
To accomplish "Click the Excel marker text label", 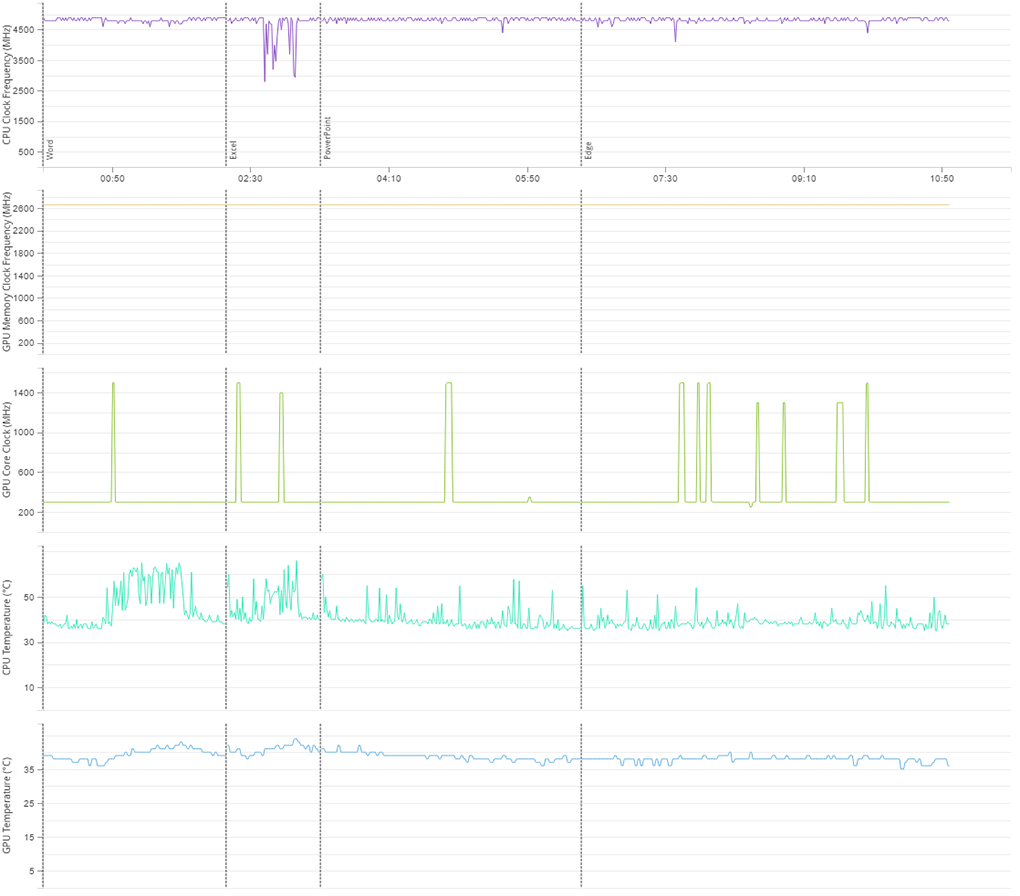I will [231, 148].
